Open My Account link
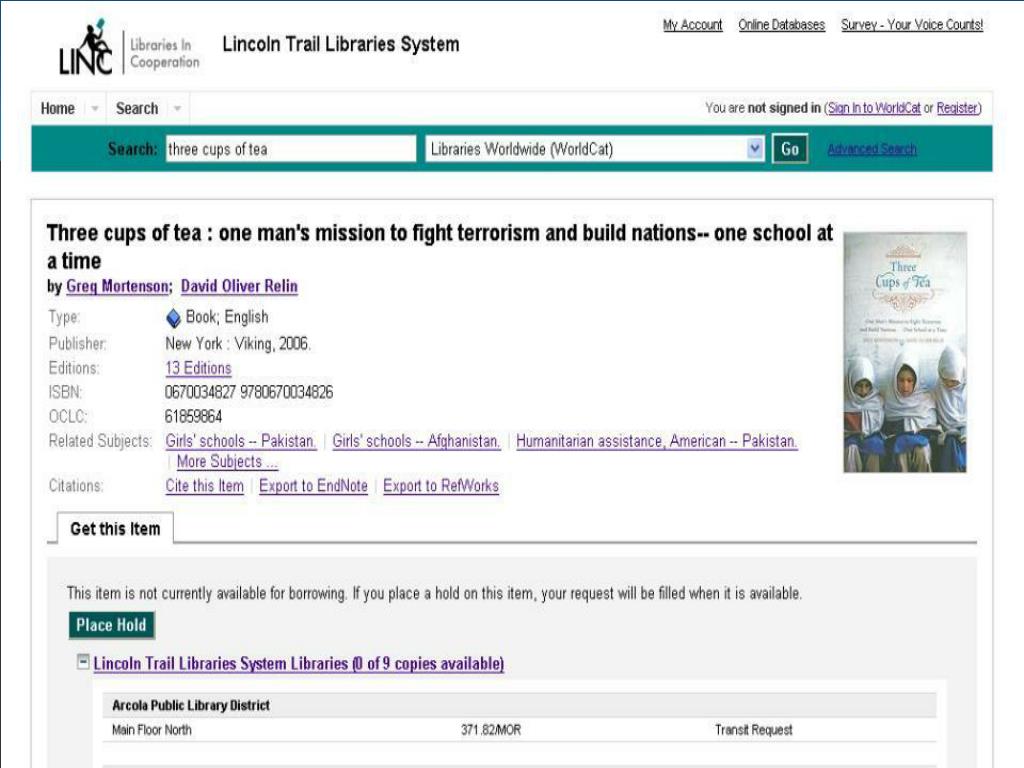This screenshot has width=1024, height=768. coord(692,25)
